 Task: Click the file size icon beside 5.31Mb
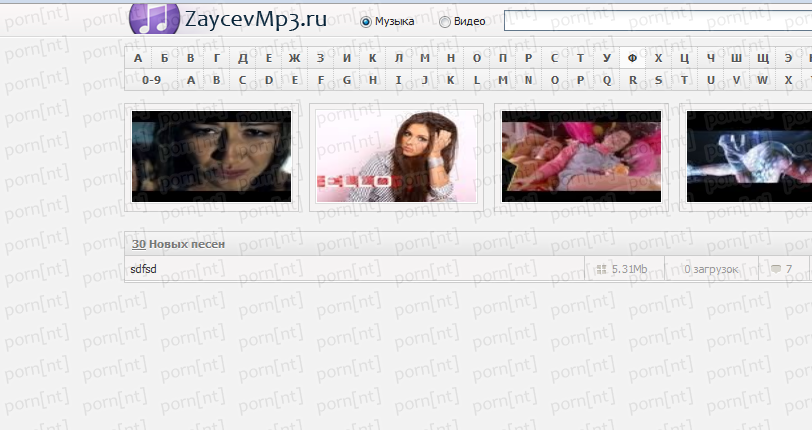point(601,269)
